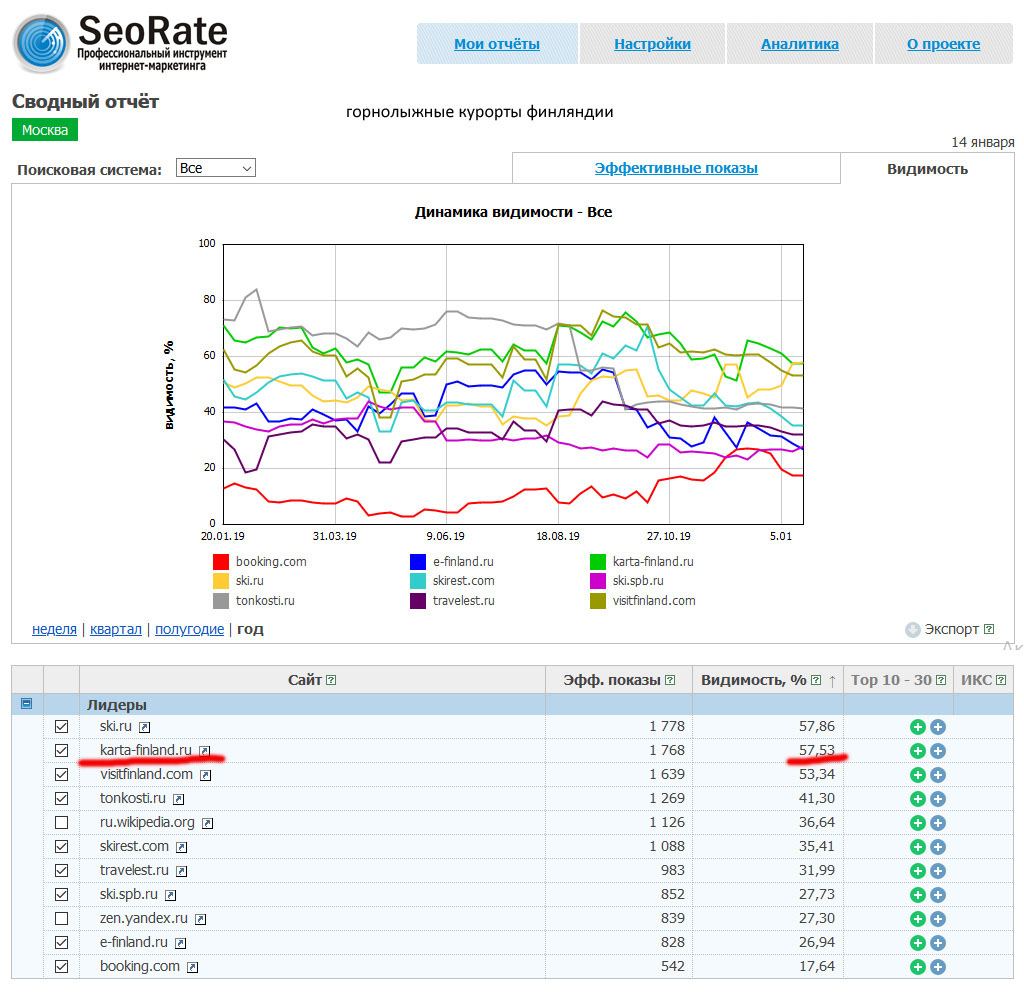Uncheck the visitfinland.com checkbox
The height and width of the screenshot is (994, 1024).
click(x=61, y=775)
